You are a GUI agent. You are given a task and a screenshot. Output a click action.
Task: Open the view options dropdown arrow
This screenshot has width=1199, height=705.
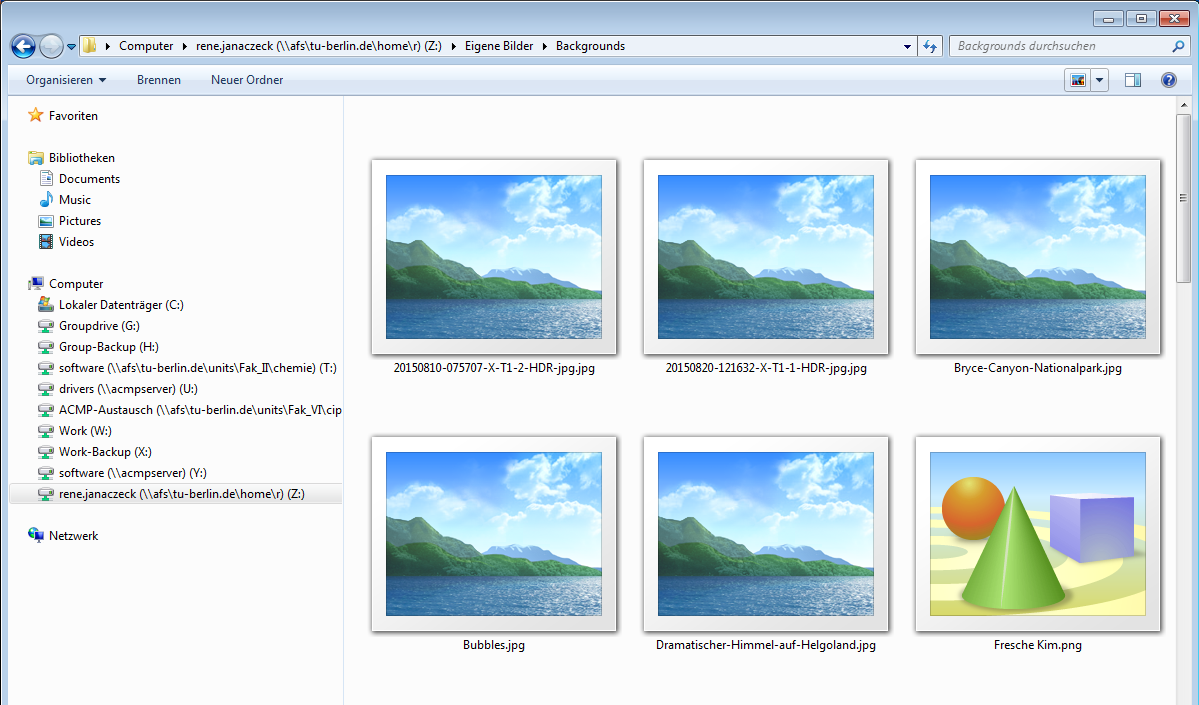pyautogui.click(x=1100, y=80)
